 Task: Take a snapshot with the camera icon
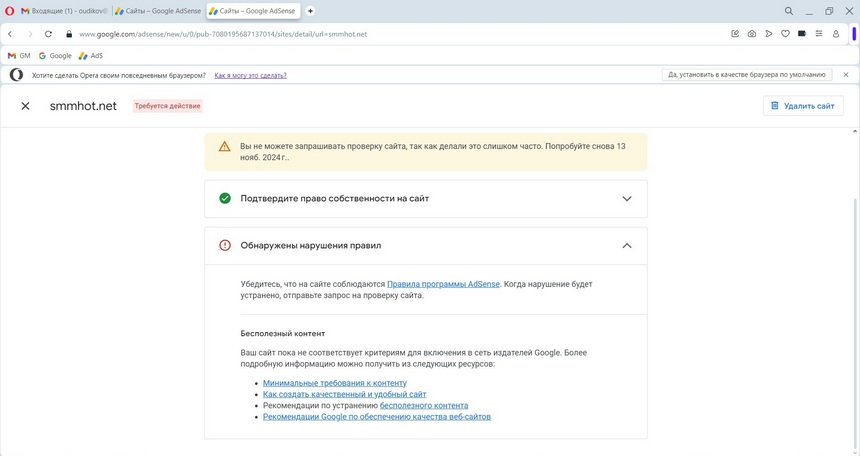coord(751,33)
